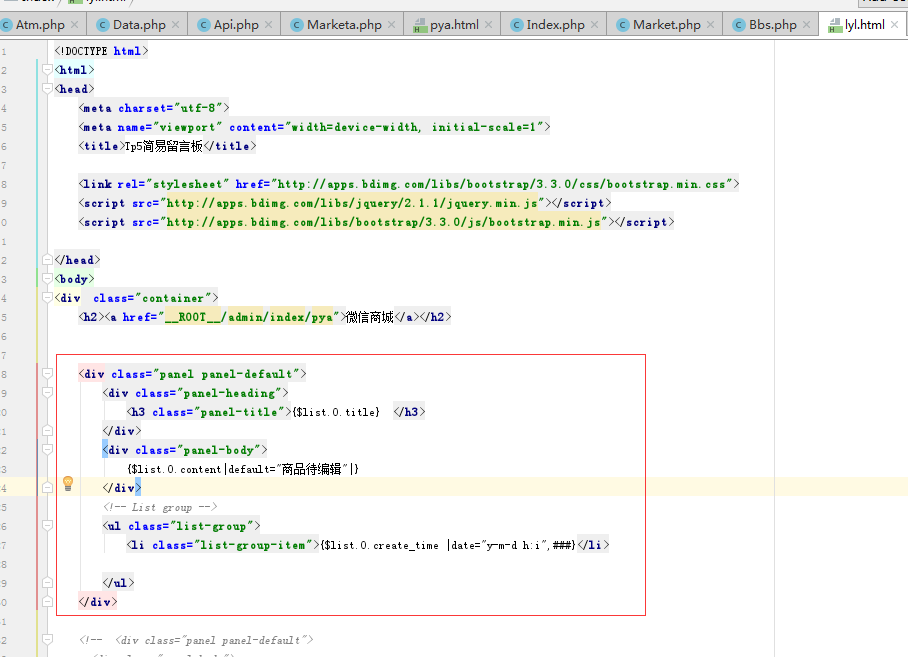Viewport: 908px width, 657px height.
Task: Close the Data.php tab
Action: (x=175, y=25)
